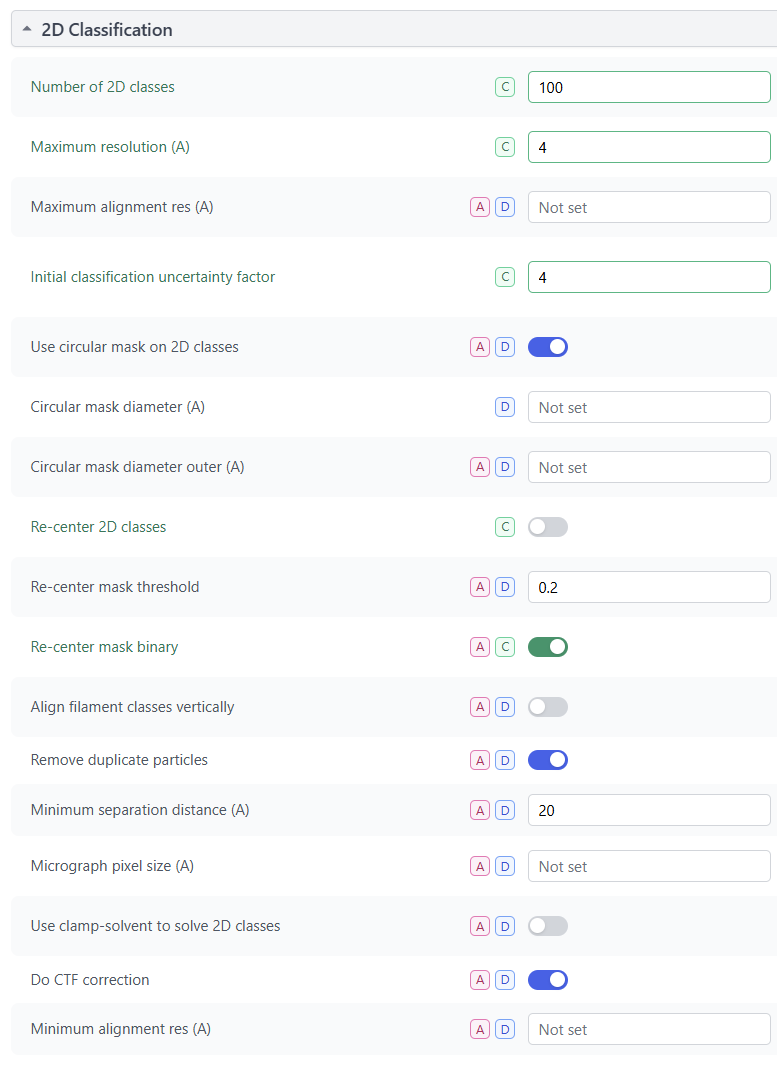Collapse the 2D Classification section
Image resolution: width=777 pixels, height=1073 pixels.
point(27,30)
